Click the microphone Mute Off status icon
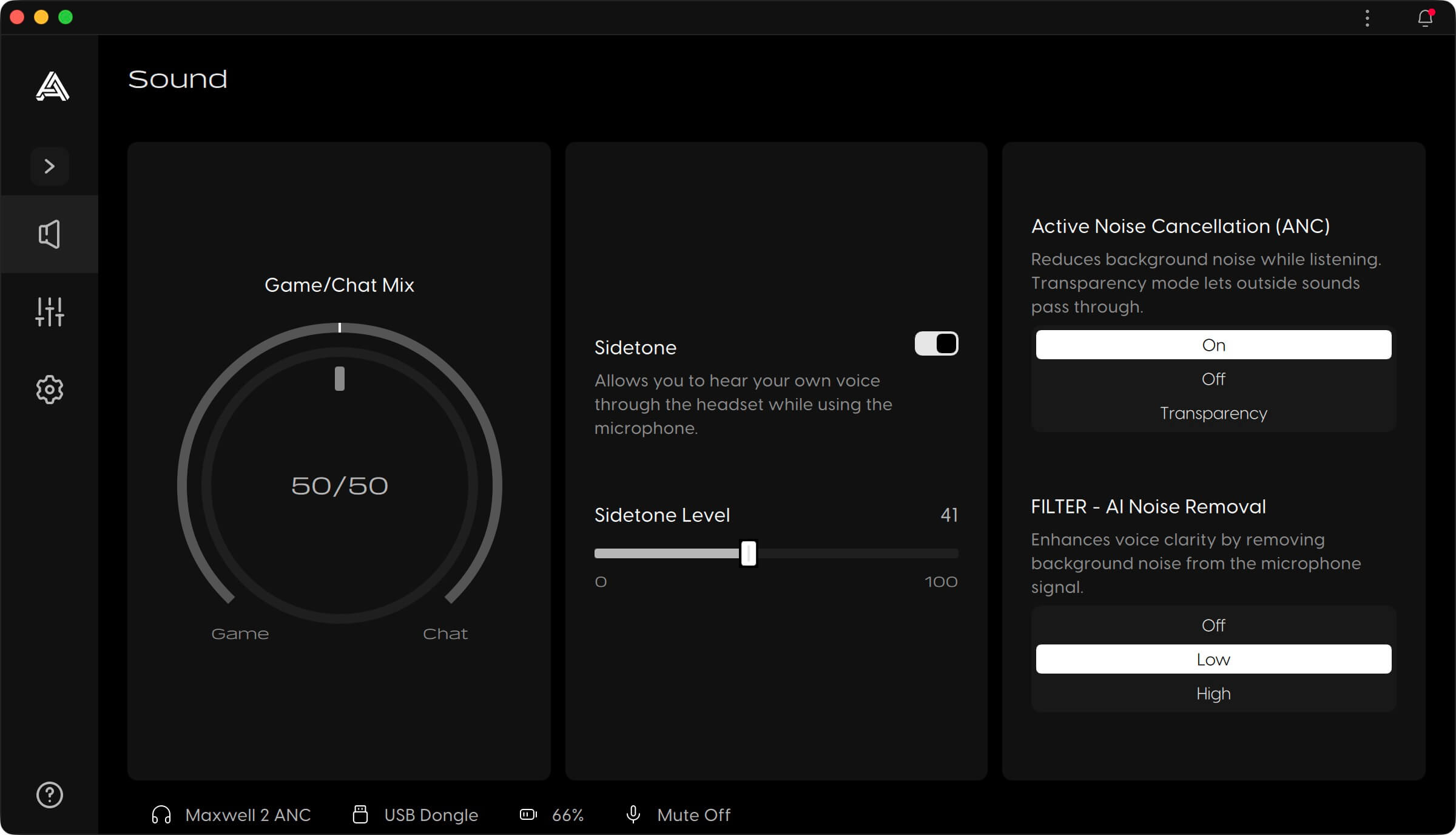Screen dimensions: 1456x835 633,814
